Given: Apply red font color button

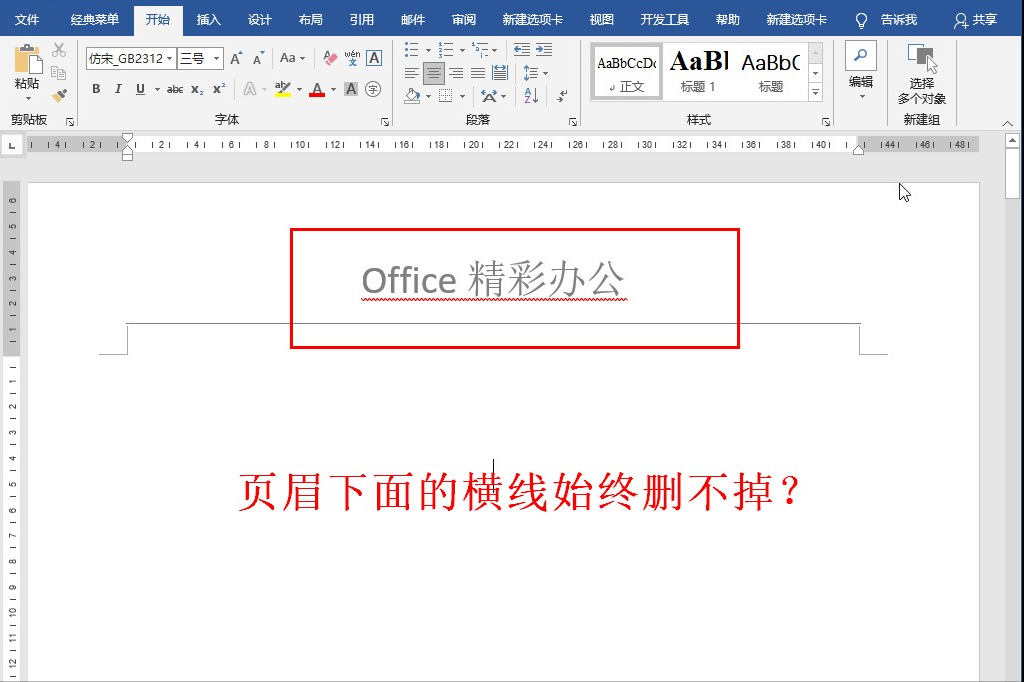Looking at the screenshot, I should point(317,89).
